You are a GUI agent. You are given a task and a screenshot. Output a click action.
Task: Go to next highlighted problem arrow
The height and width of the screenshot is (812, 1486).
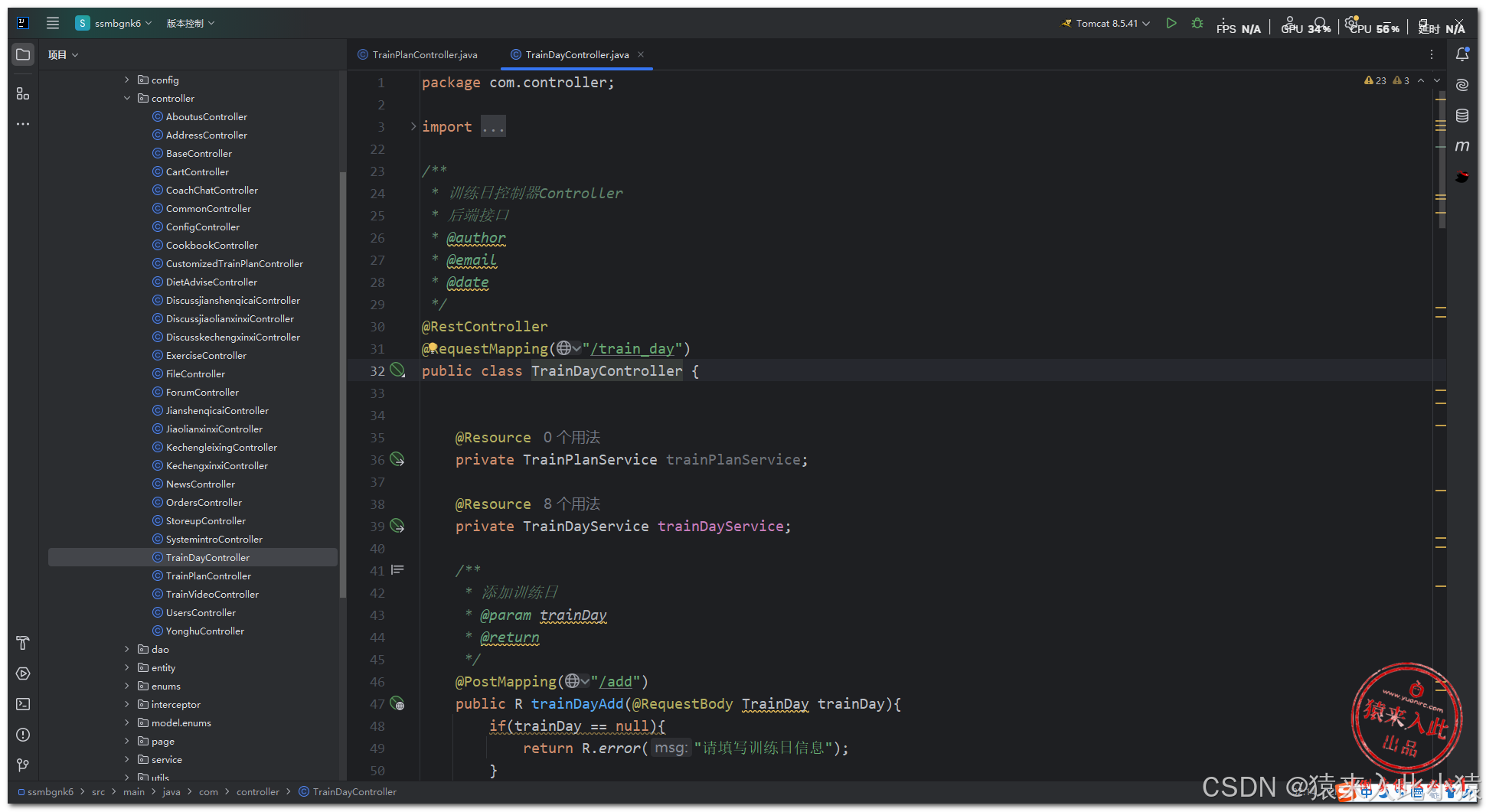tap(1437, 80)
